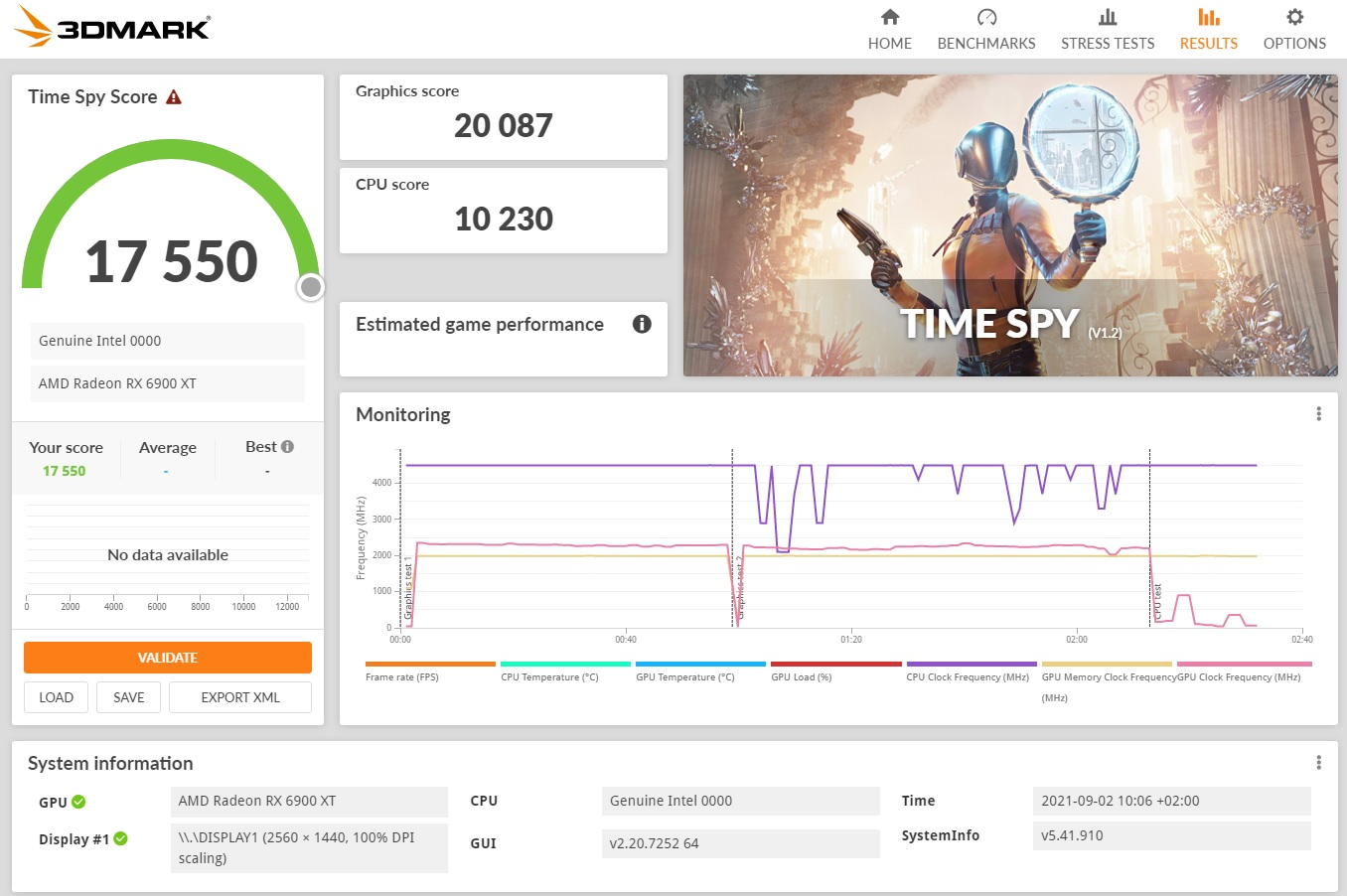This screenshot has height=896, width=1347.
Task: Click the orange VALIDATE button
Action: point(168,658)
